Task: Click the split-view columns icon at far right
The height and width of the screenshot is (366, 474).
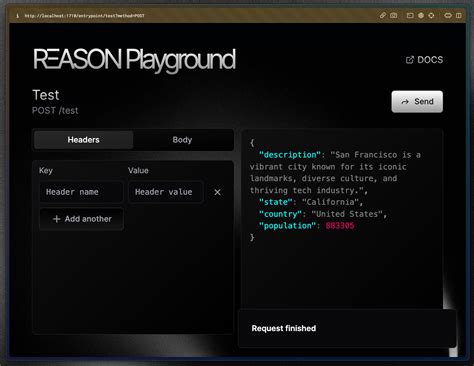Action: (x=459, y=15)
